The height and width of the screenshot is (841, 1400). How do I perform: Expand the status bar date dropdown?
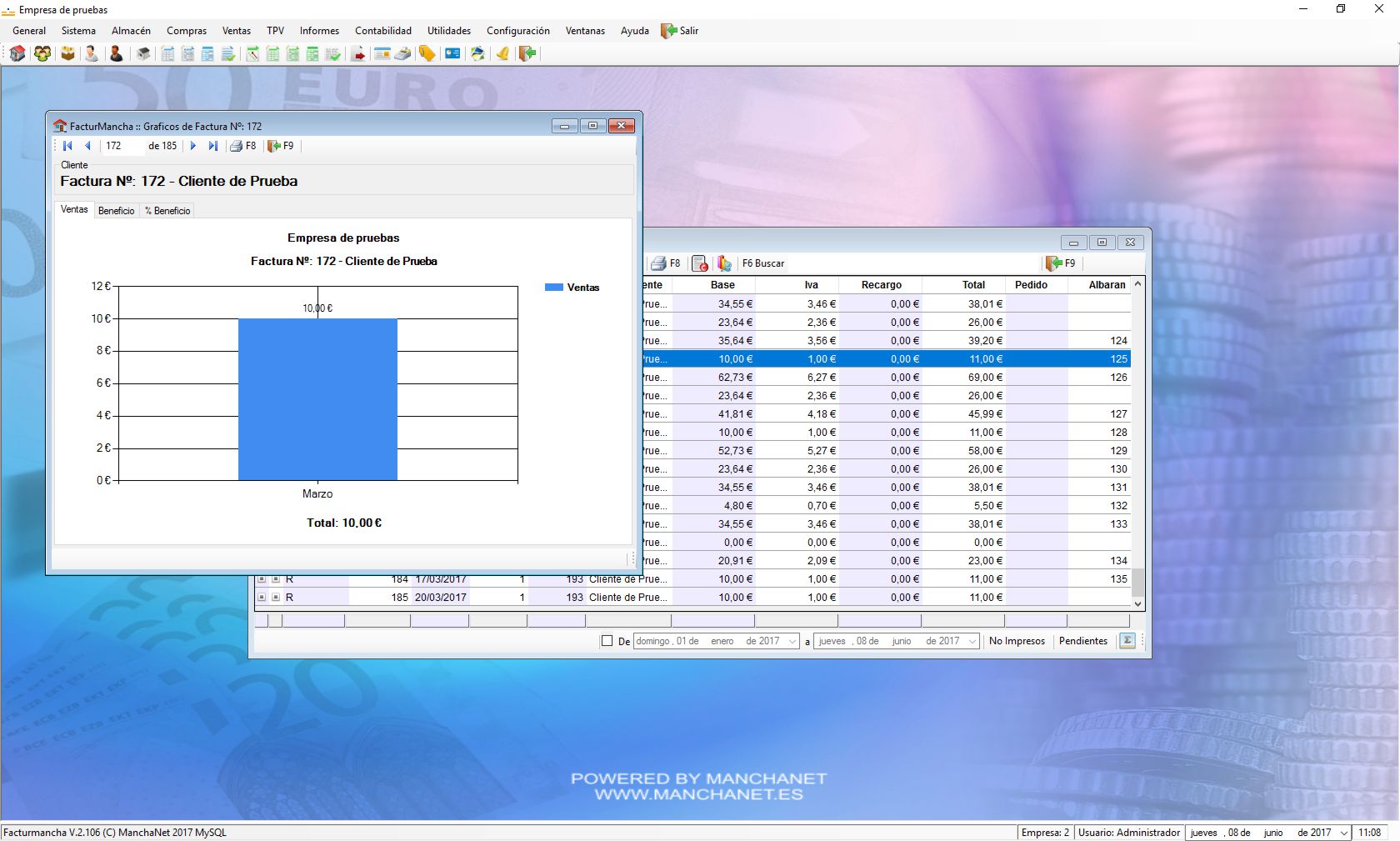(x=1343, y=833)
